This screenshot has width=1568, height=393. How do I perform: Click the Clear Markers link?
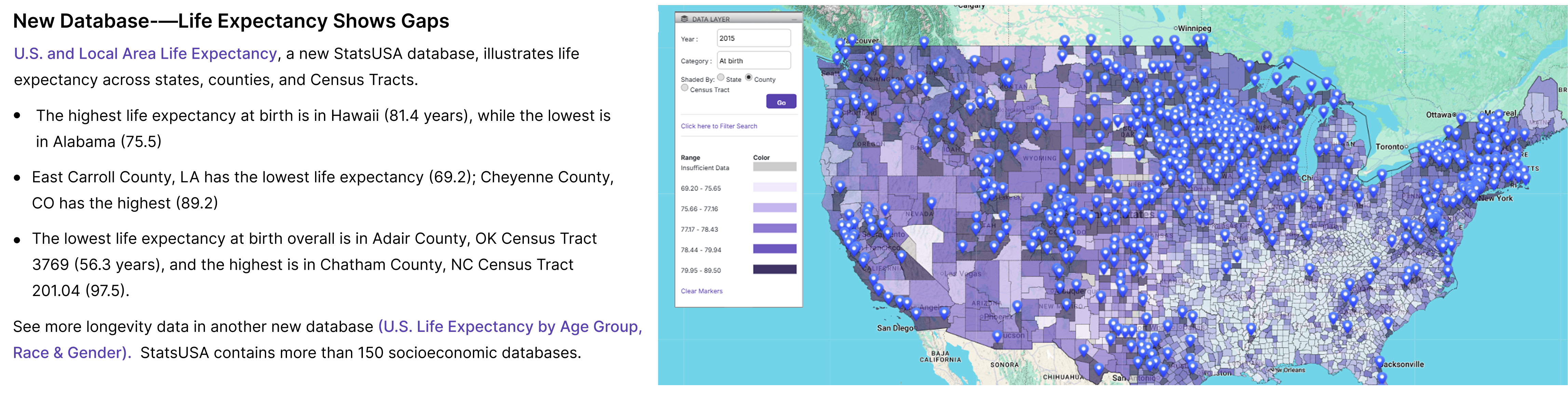(701, 291)
